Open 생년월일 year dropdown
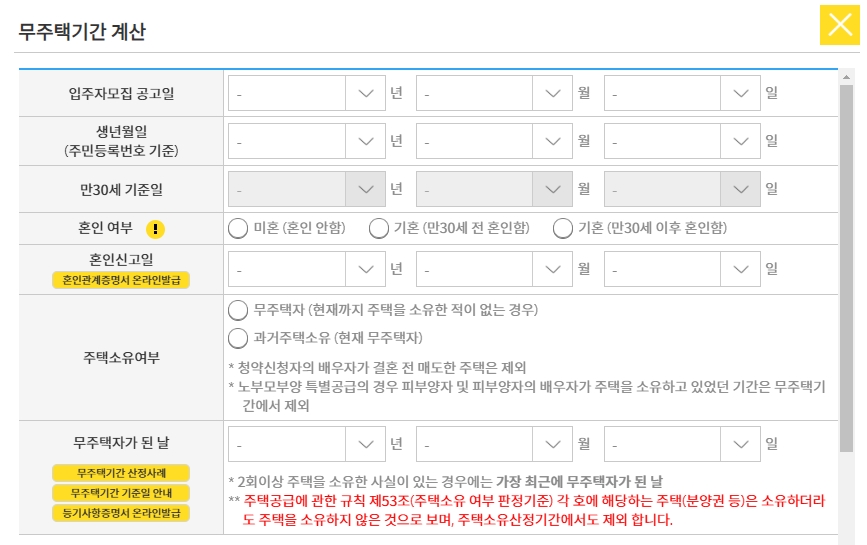The height and width of the screenshot is (545, 867). click(307, 142)
